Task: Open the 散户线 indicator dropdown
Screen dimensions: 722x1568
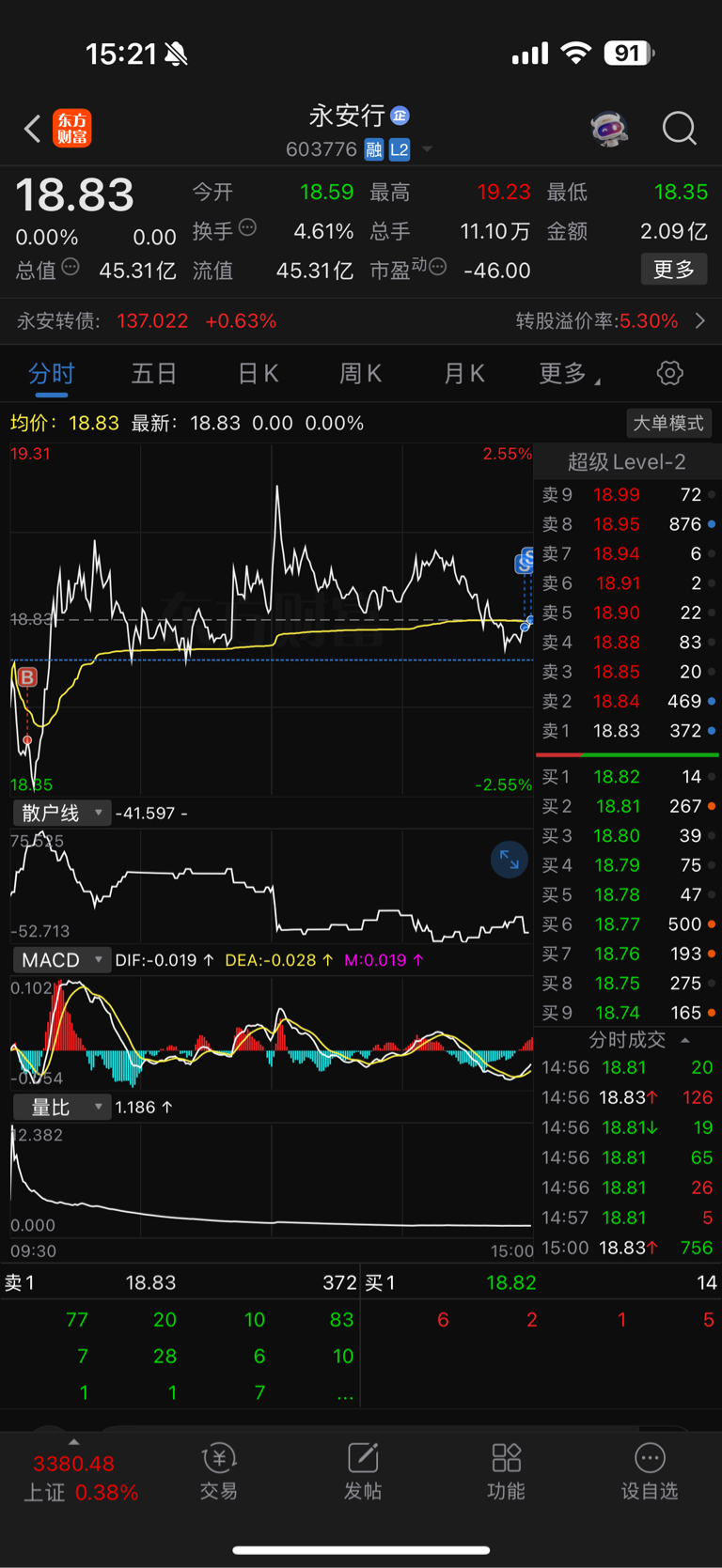Action: (62, 813)
